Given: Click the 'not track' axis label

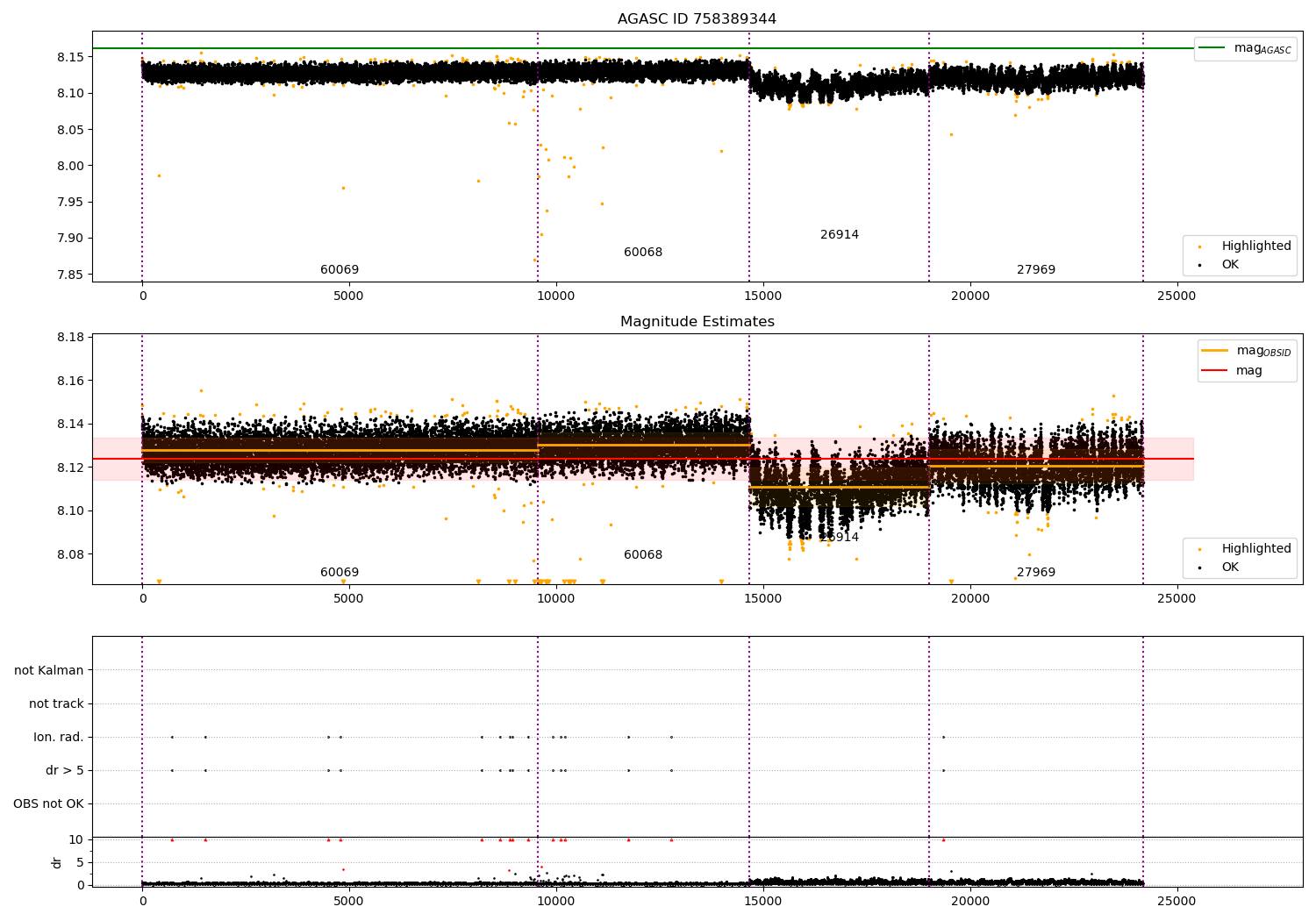Looking at the screenshot, I should [56, 703].
